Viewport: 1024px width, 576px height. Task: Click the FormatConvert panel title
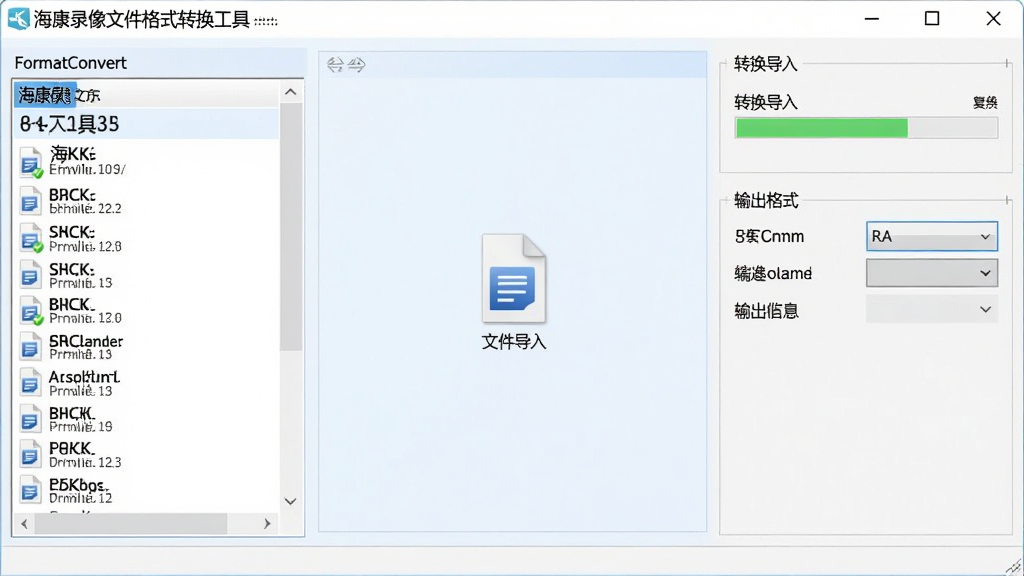(x=71, y=63)
